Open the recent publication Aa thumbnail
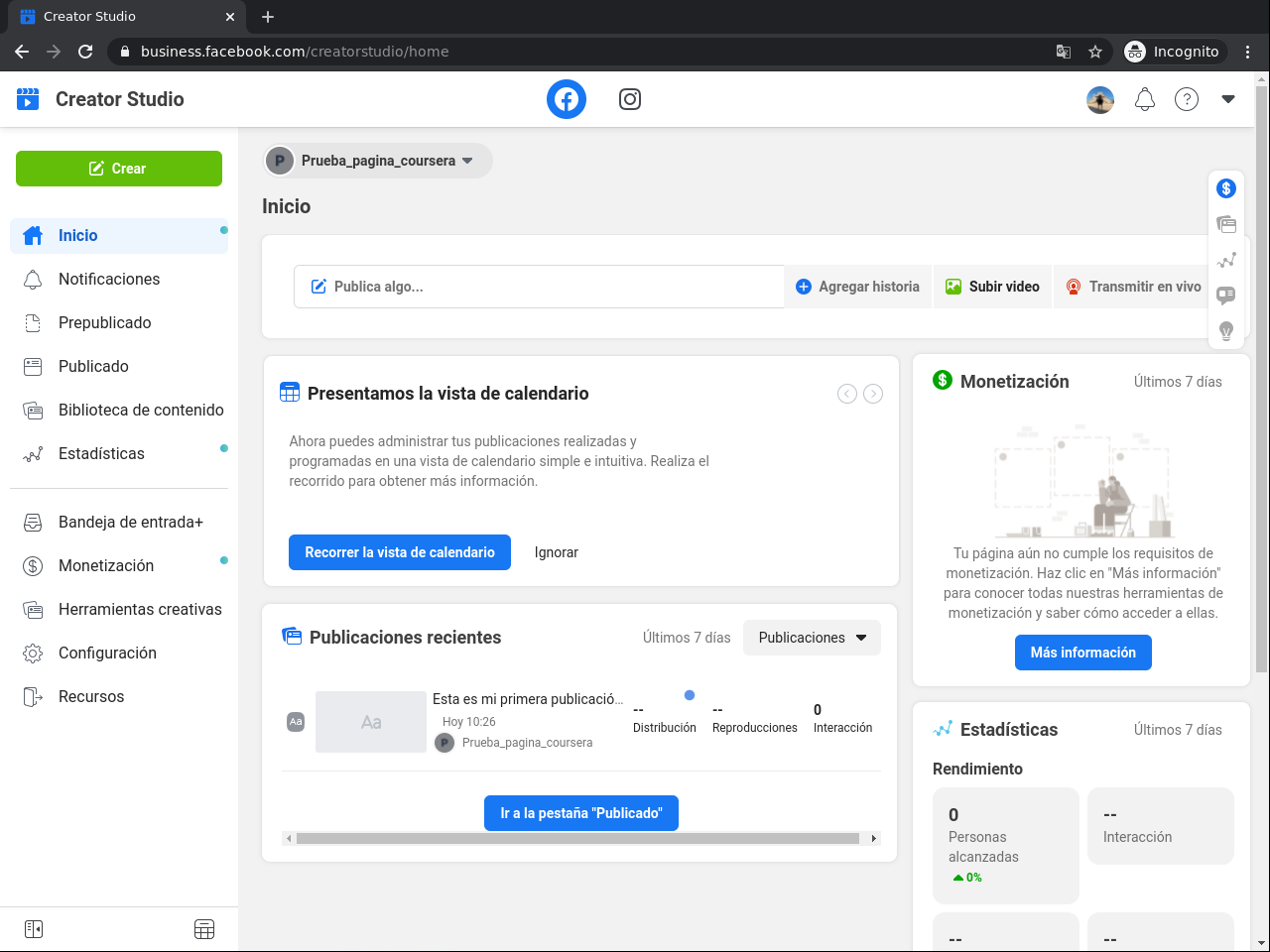 click(x=371, y=722)
